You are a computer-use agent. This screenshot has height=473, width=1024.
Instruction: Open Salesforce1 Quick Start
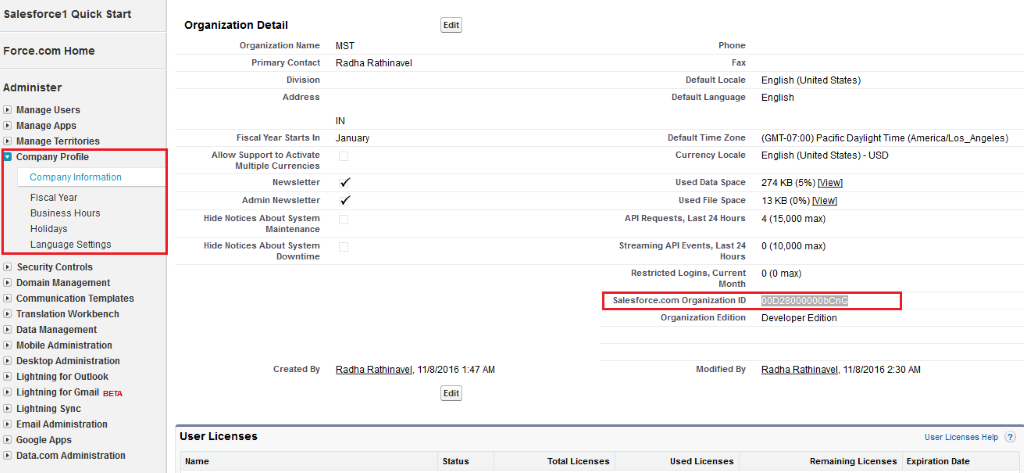(67, 14)
